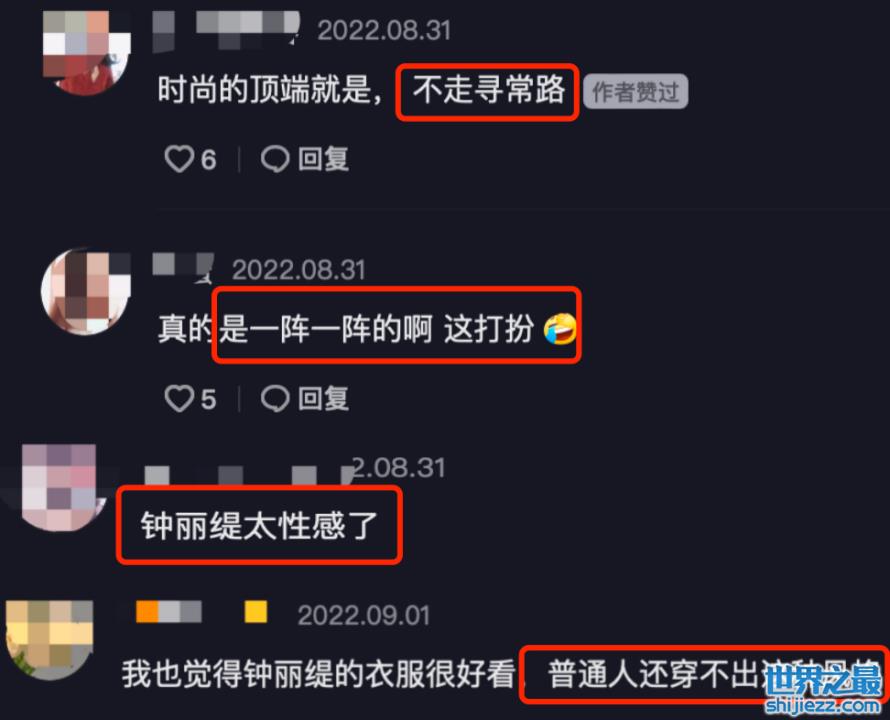Image resolution: width=890 pixels, height=720 pixels.
Task: Open the 世界之最 shijiezz.com watermark
Action: (823, 689)
